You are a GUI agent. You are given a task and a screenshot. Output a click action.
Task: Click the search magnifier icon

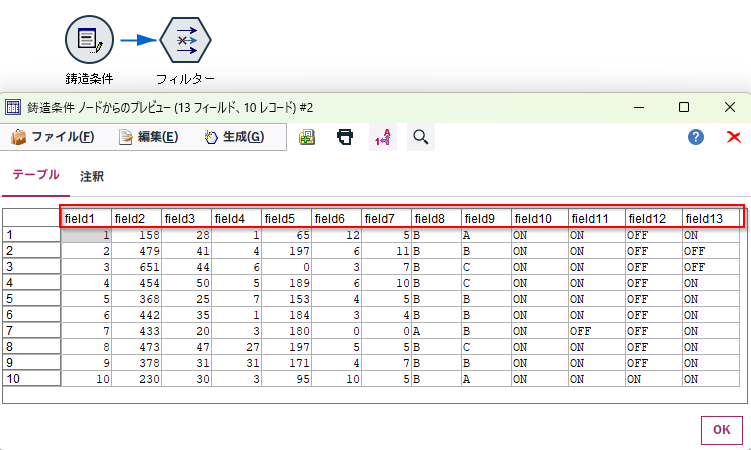pyautogui.click(x=421, y=137)
